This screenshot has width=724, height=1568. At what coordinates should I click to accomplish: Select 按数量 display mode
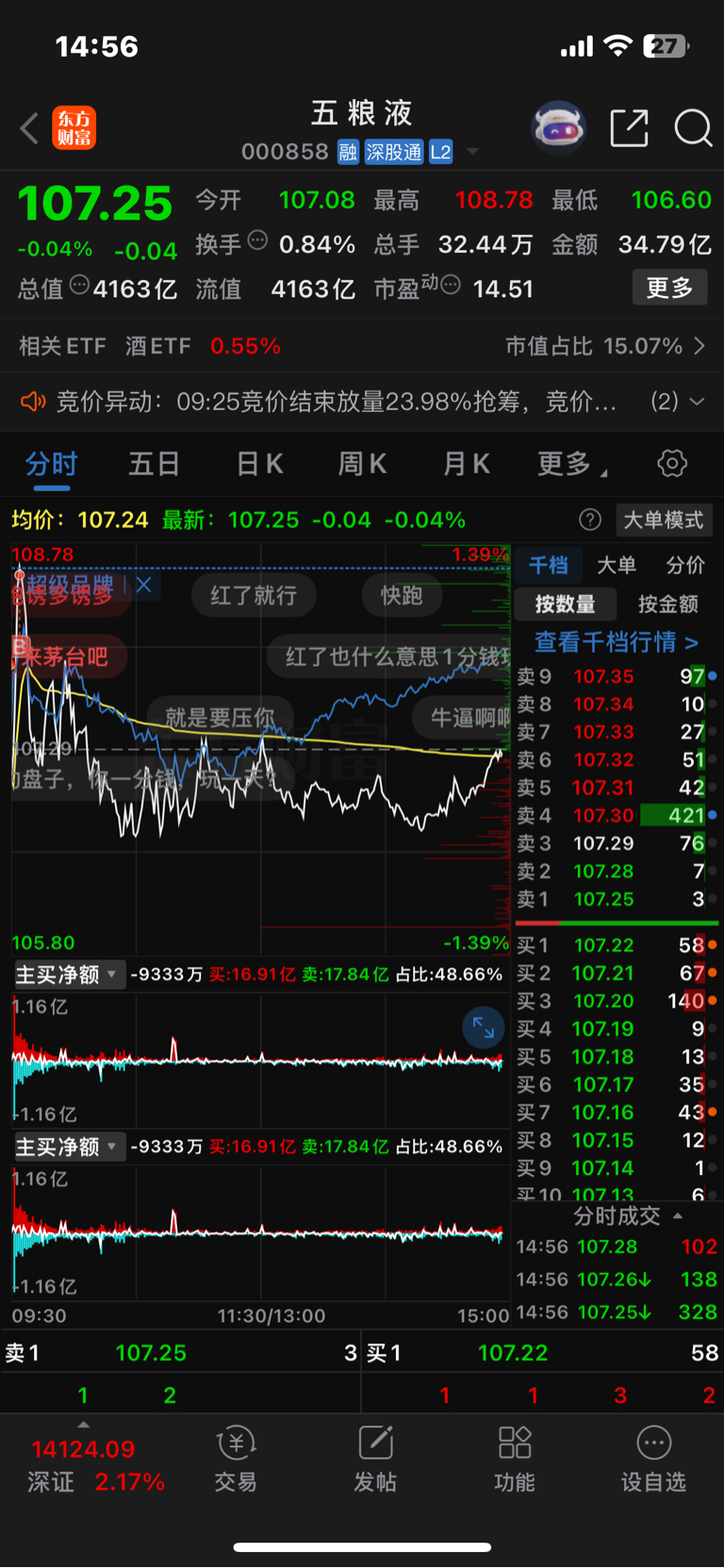coord(566,604)
